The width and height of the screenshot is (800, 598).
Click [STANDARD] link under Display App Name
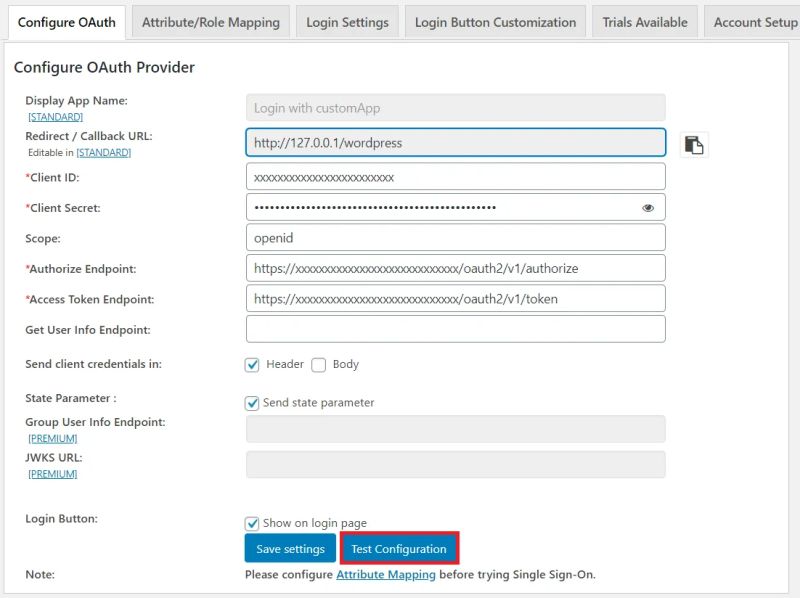(x=55, y=116)
